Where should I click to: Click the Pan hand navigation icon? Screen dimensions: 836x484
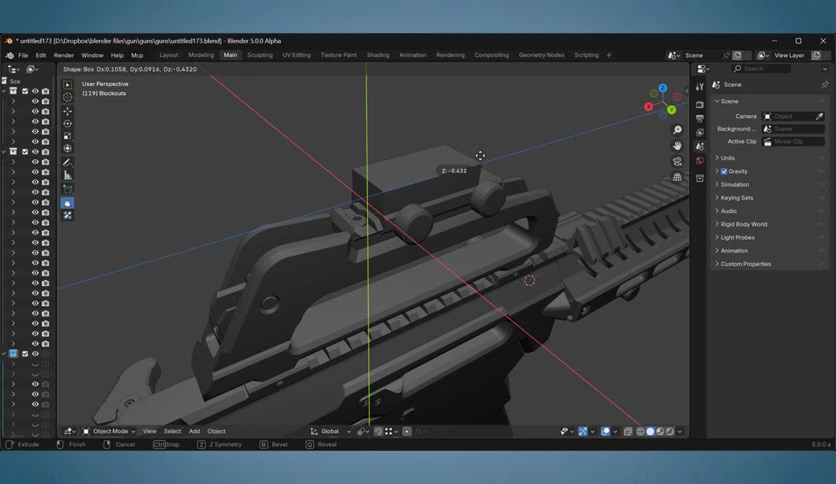click(677, 146)
